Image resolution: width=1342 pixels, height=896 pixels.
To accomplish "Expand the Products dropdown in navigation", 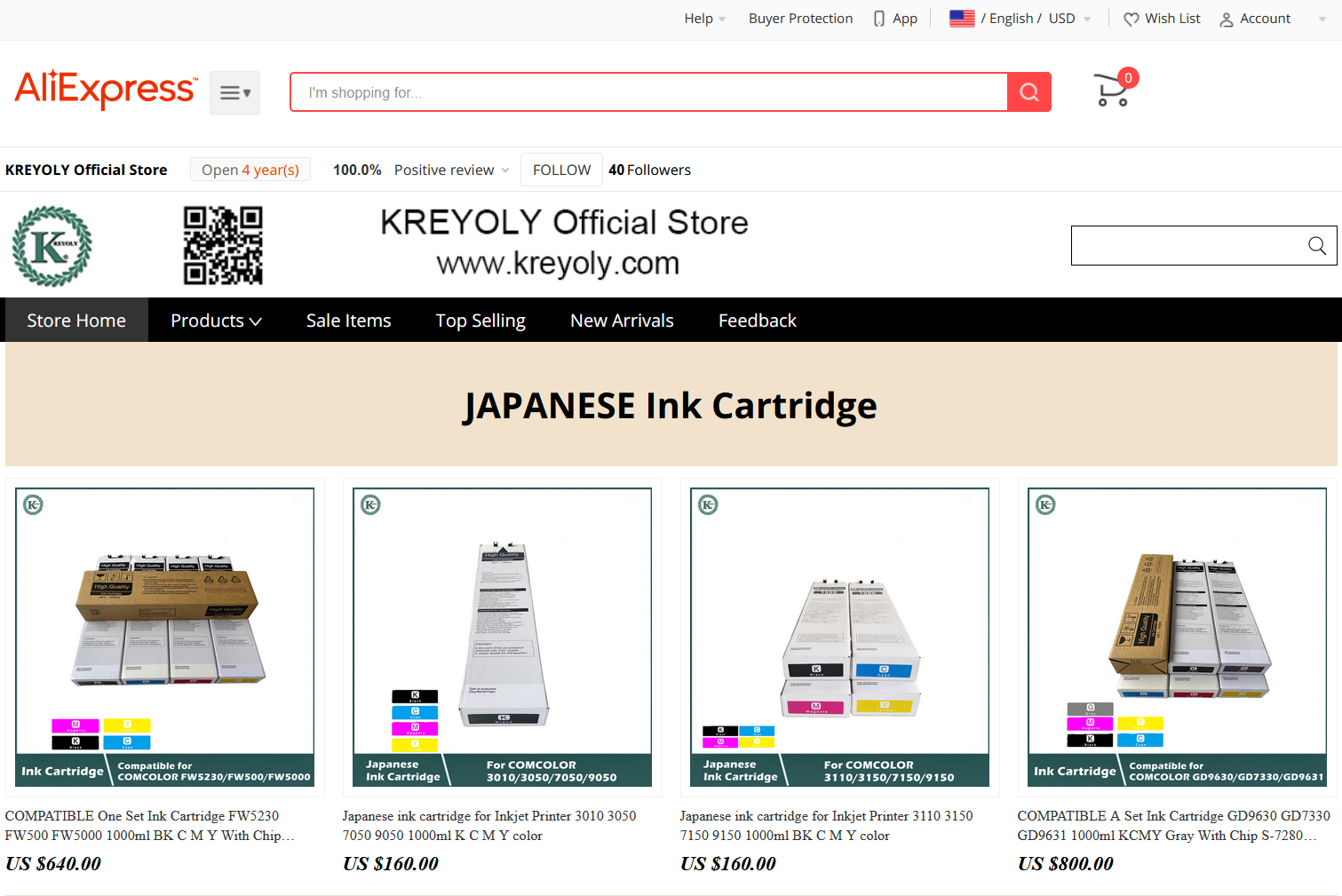I will [216, 321].
